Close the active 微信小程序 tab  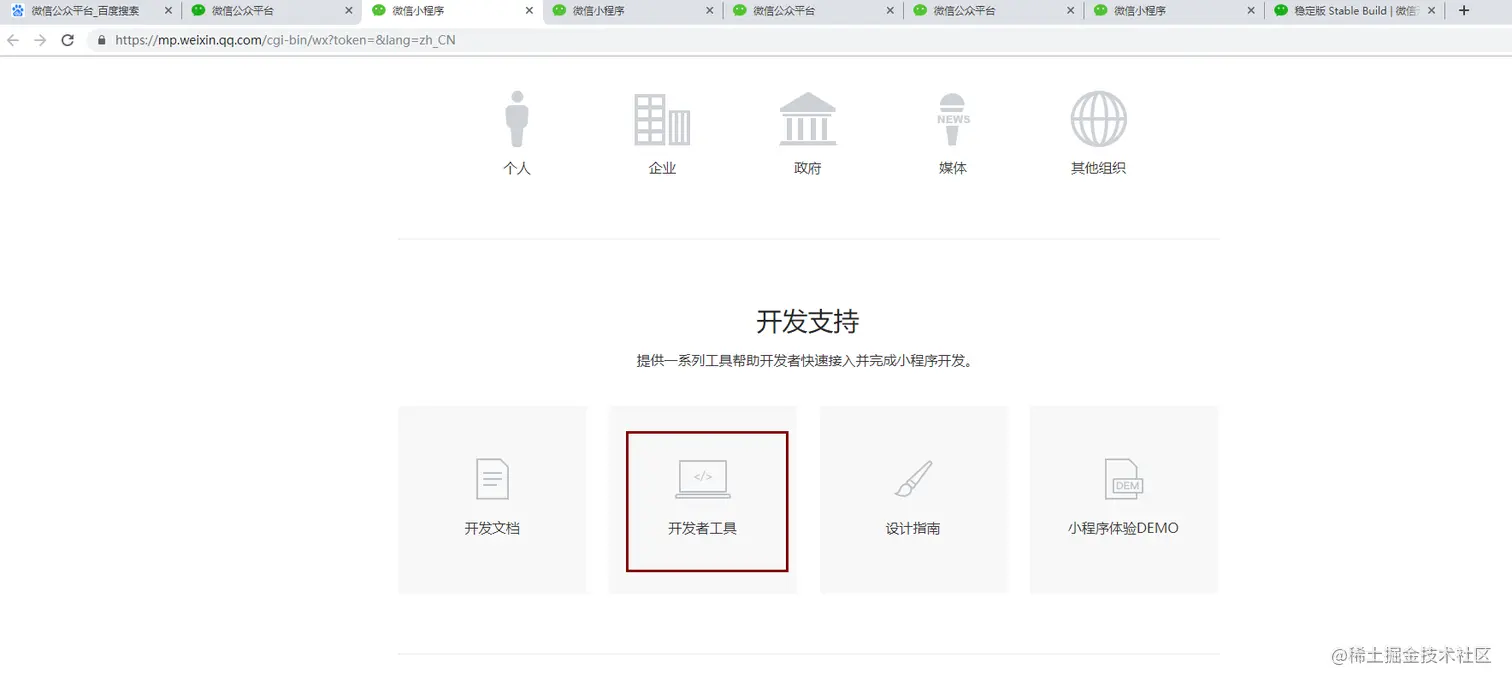[x=529, y=11]
